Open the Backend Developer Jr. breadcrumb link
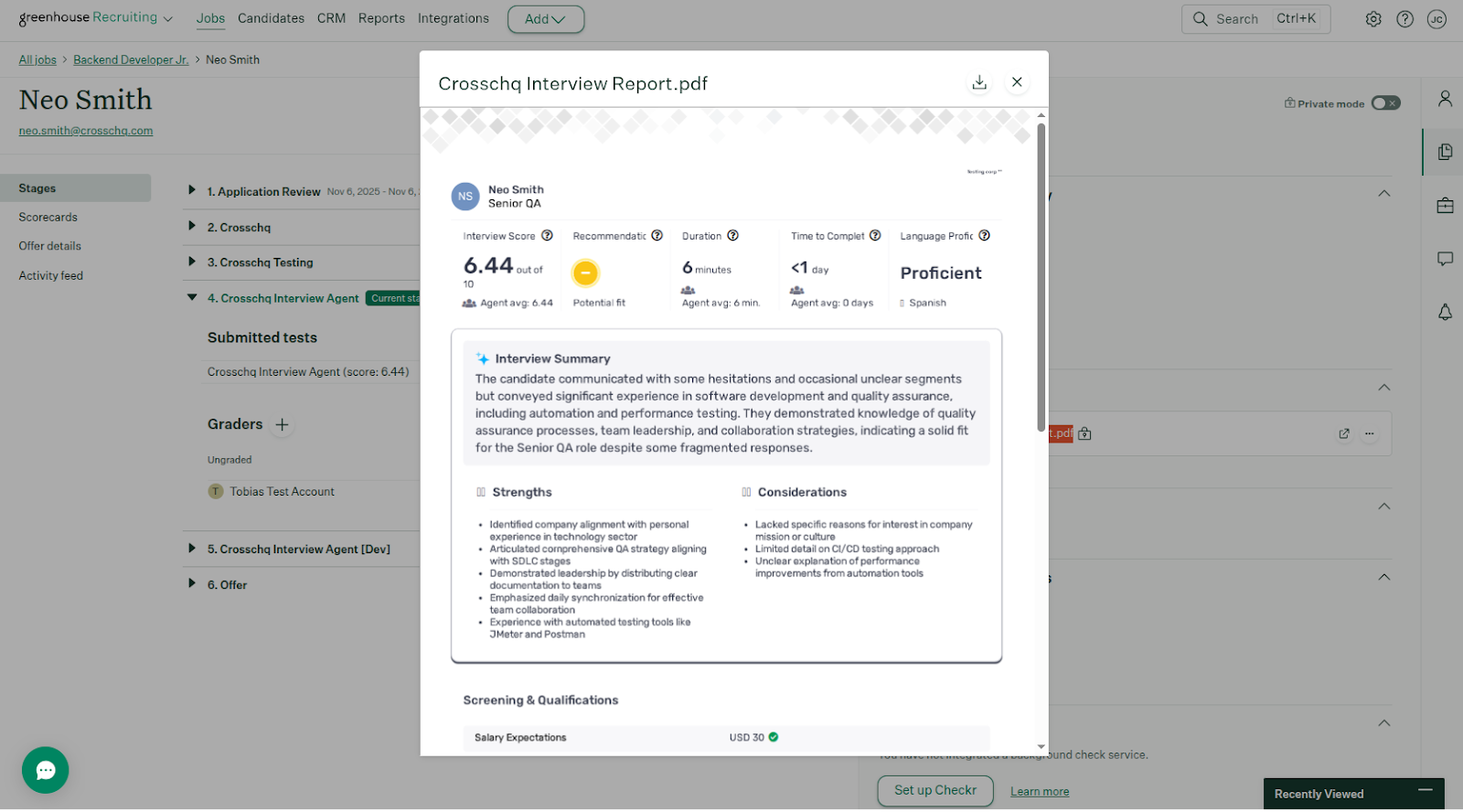Screen dimensions: 1463x812 point(131,59)
